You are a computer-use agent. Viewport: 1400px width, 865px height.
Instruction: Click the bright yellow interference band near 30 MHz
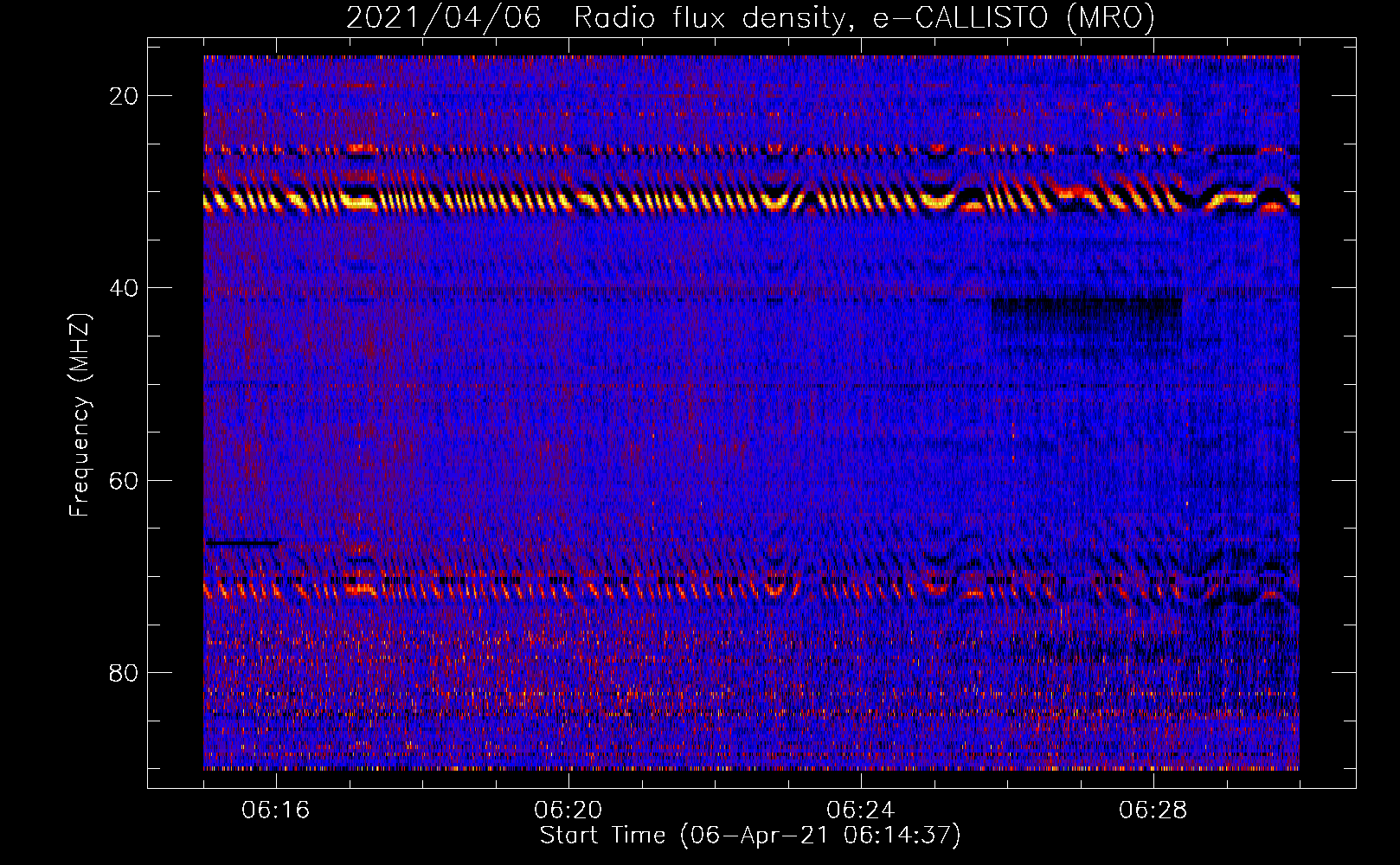point(751,201)
